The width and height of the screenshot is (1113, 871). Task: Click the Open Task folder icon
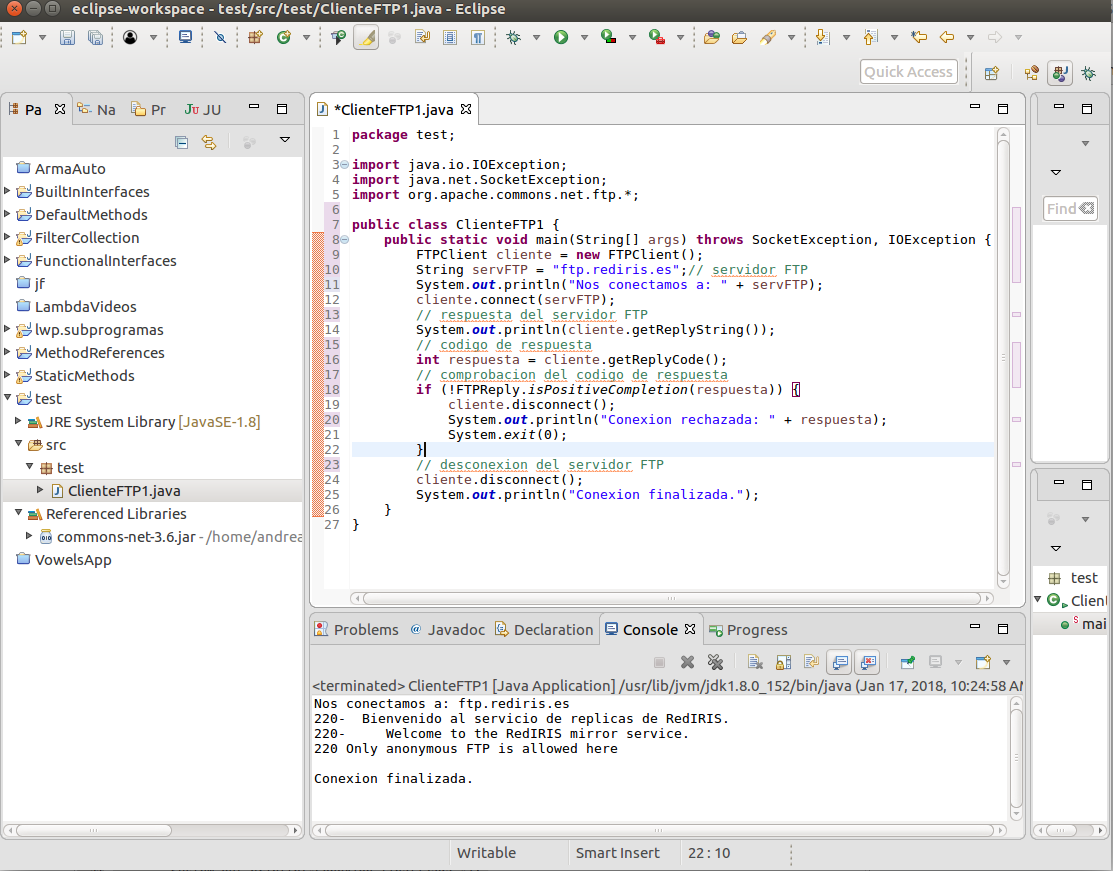click(x=739, y=37)
